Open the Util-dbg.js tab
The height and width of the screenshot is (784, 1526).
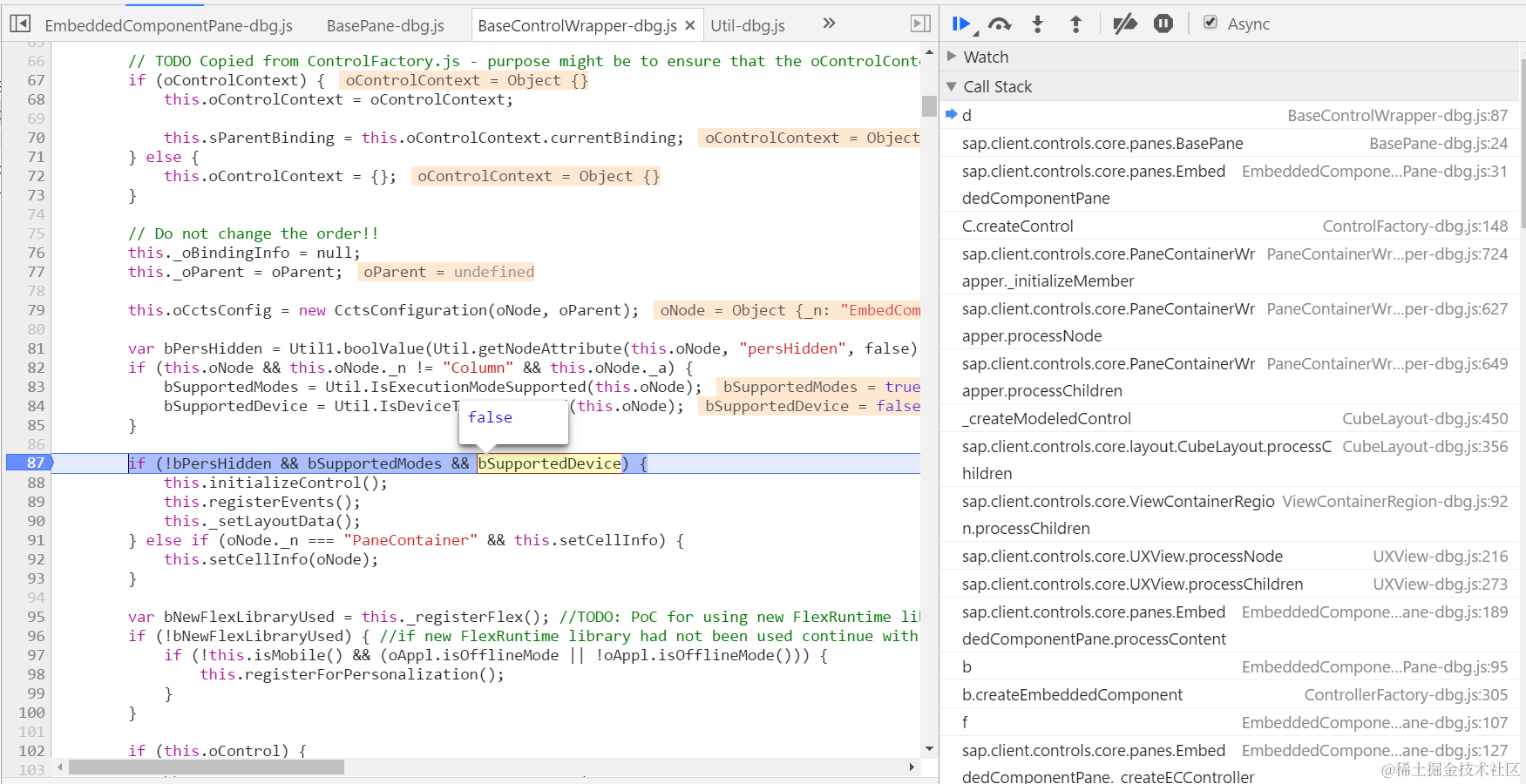click(x=748, y=25)
